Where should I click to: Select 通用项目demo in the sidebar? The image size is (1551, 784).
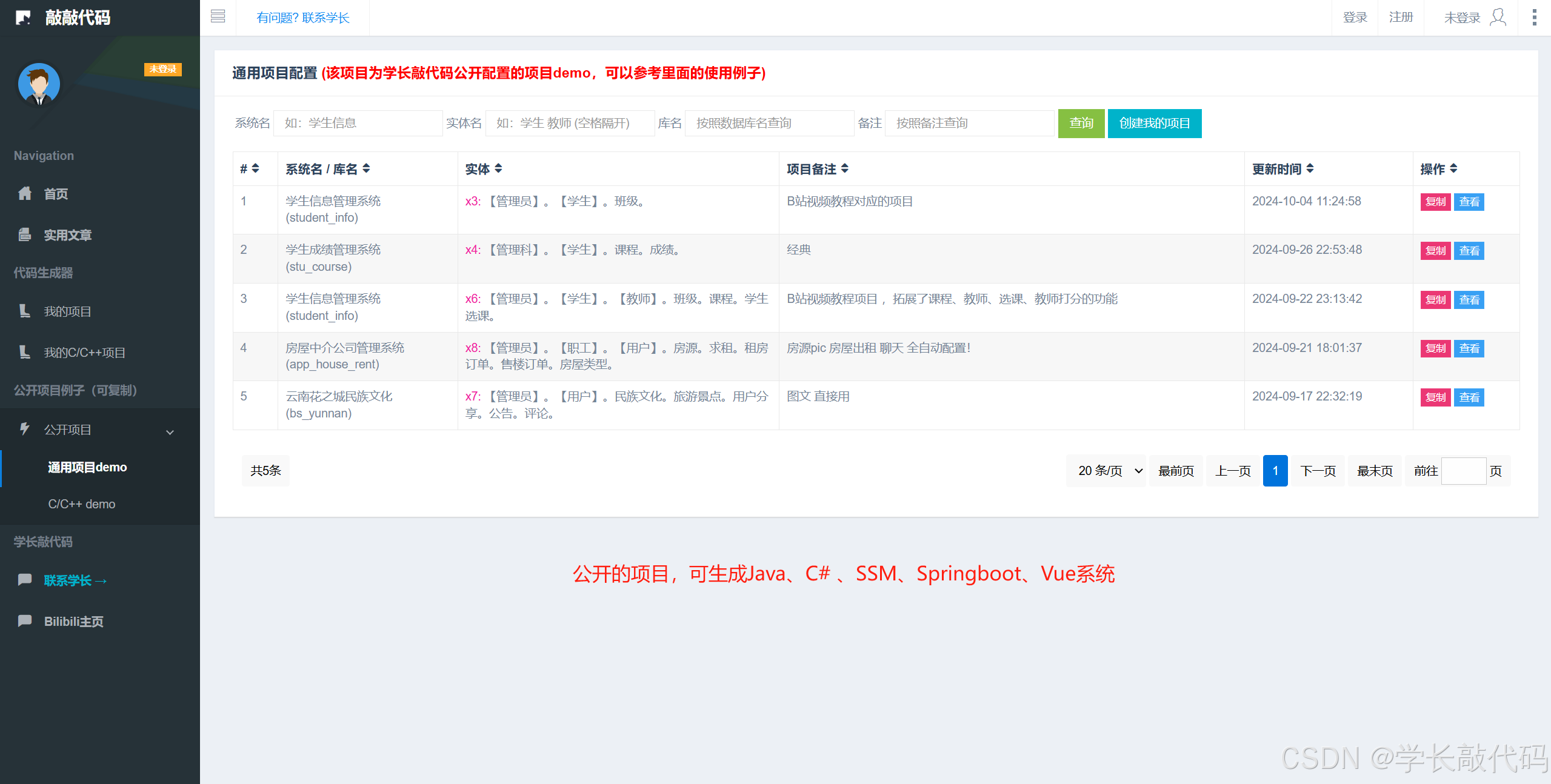[x=87, y=467]
